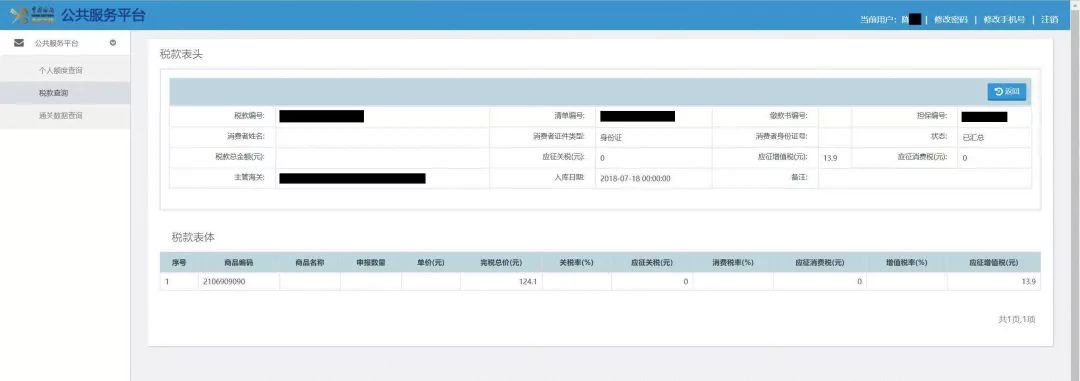
Task: Click the 13.9 value in 税款表头
Action: (x=830, y=158)
